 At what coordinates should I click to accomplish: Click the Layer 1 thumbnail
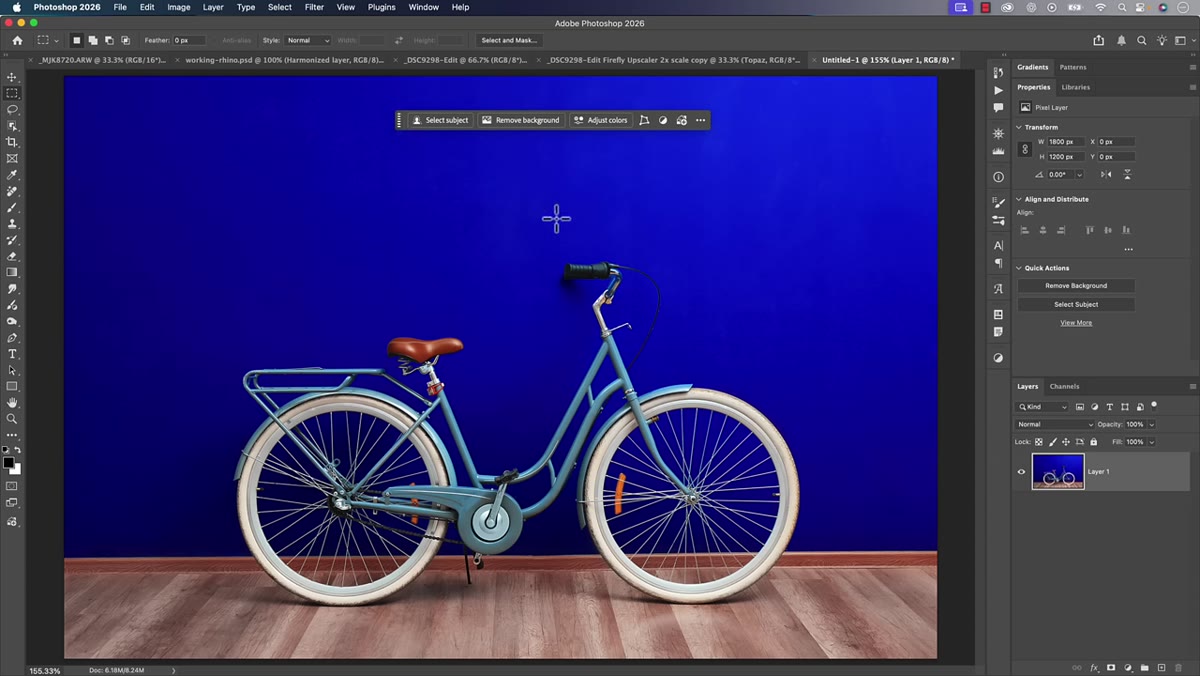coord(1058,471)
